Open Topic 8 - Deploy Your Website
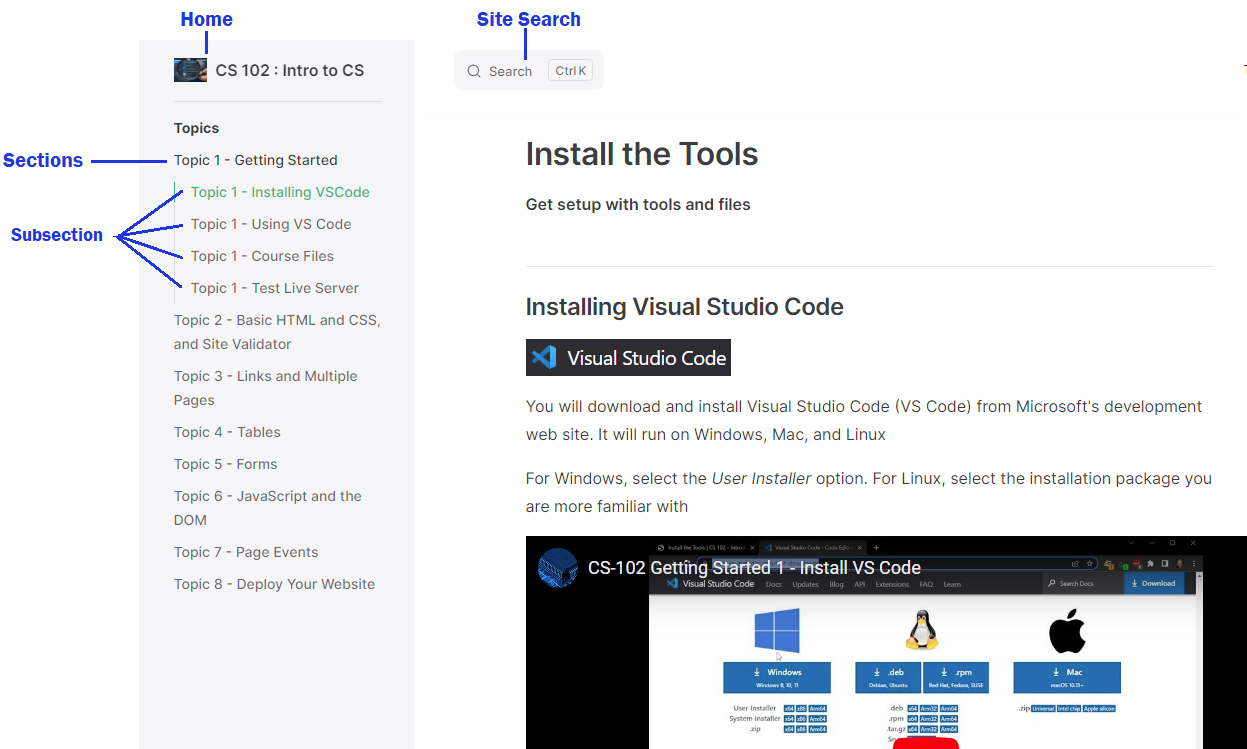This screenshot has height=749, width=1247. click(x=274, y=584)
